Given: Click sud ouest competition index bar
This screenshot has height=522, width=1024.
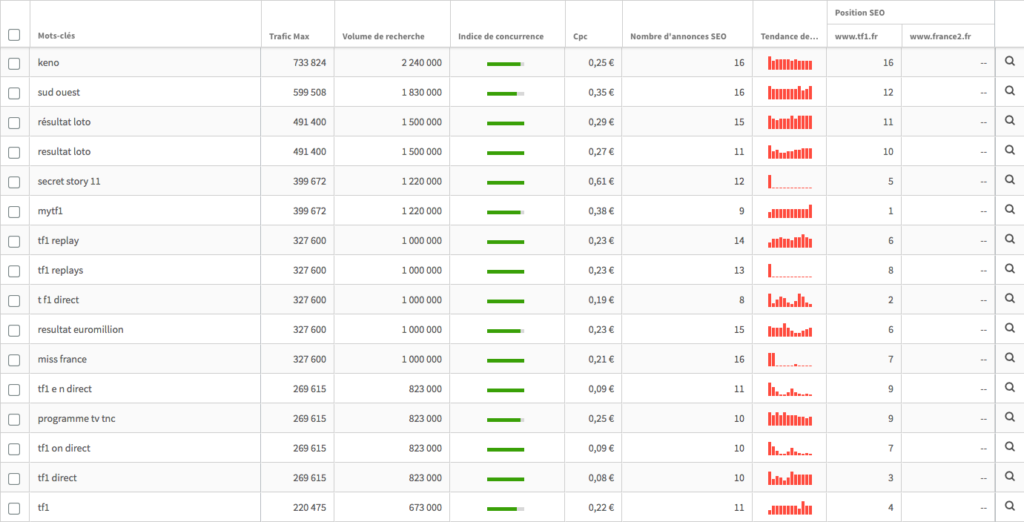Looking at the screenshot, I should [x=505, y=93].
